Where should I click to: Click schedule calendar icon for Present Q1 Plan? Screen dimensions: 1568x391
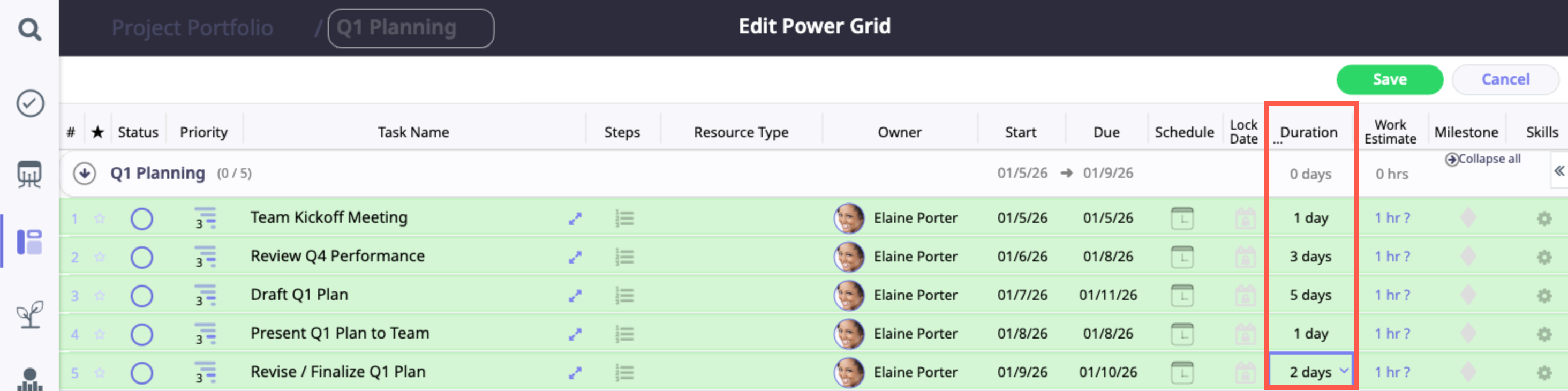[1181, 334]
